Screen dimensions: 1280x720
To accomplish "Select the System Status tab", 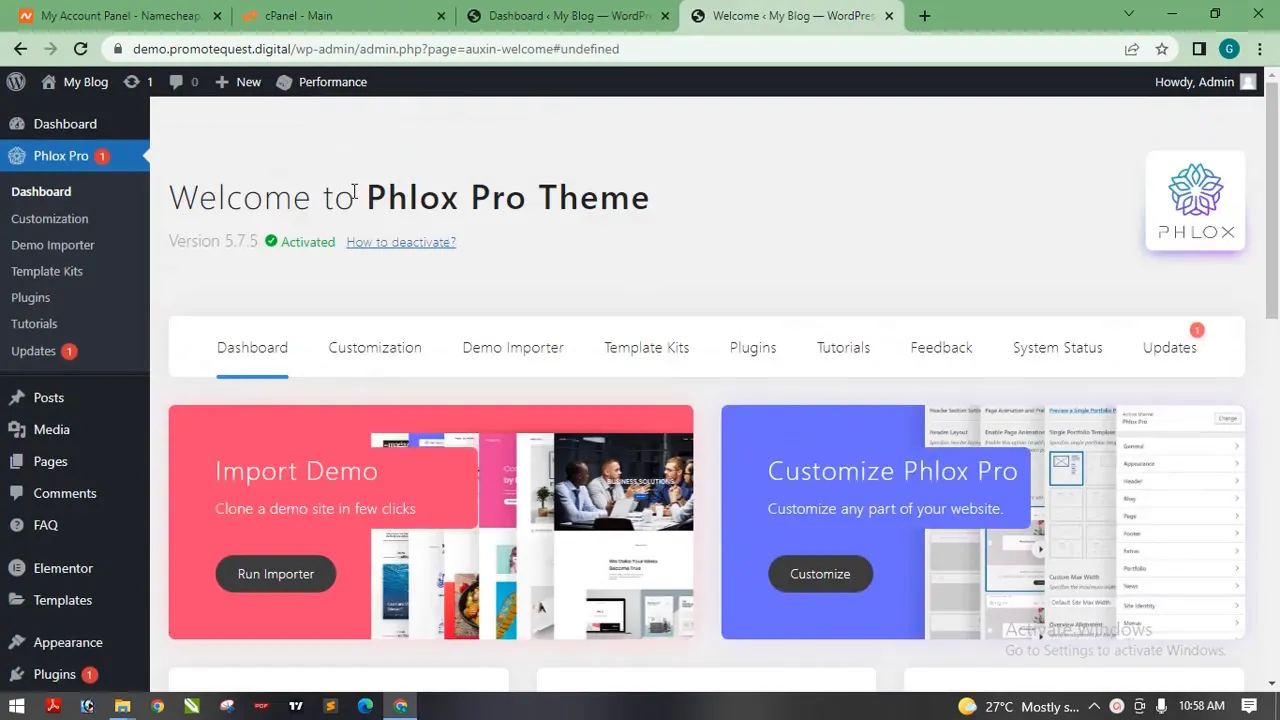I will pyautogui.click(x=1057, y=348).
